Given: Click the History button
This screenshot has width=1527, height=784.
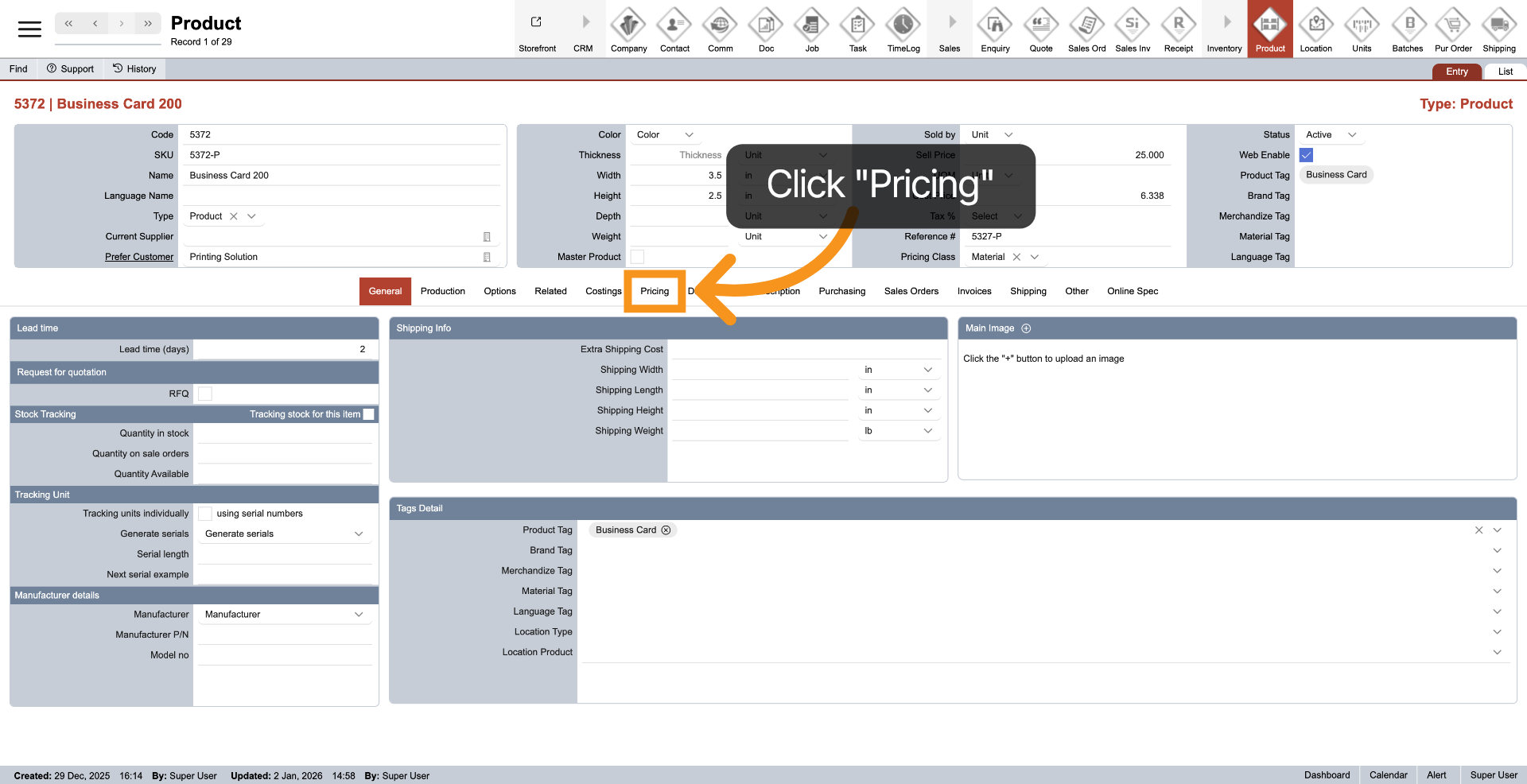Looking at the screenshot, I should coord(134,69).
